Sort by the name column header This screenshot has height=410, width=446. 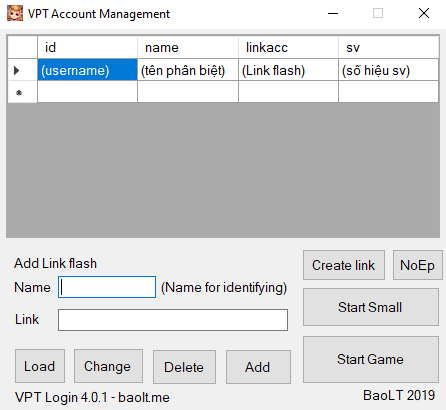tap(188, 47)
